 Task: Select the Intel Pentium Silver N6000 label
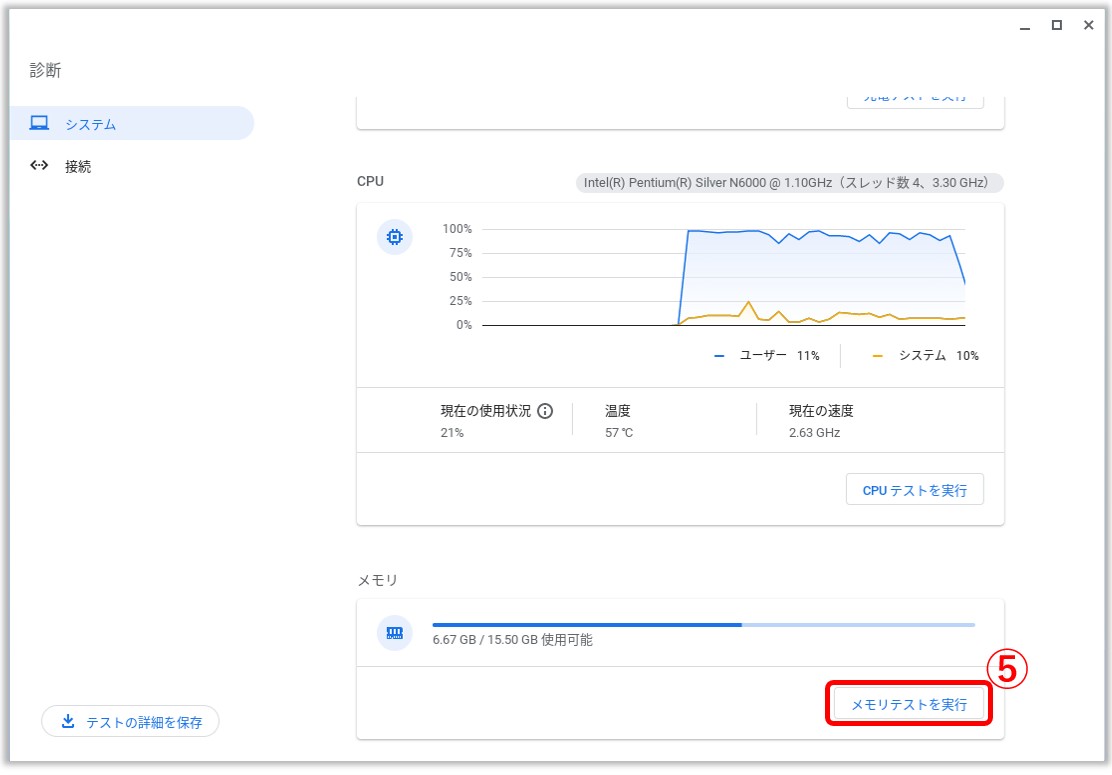click(x=789, y=183)
